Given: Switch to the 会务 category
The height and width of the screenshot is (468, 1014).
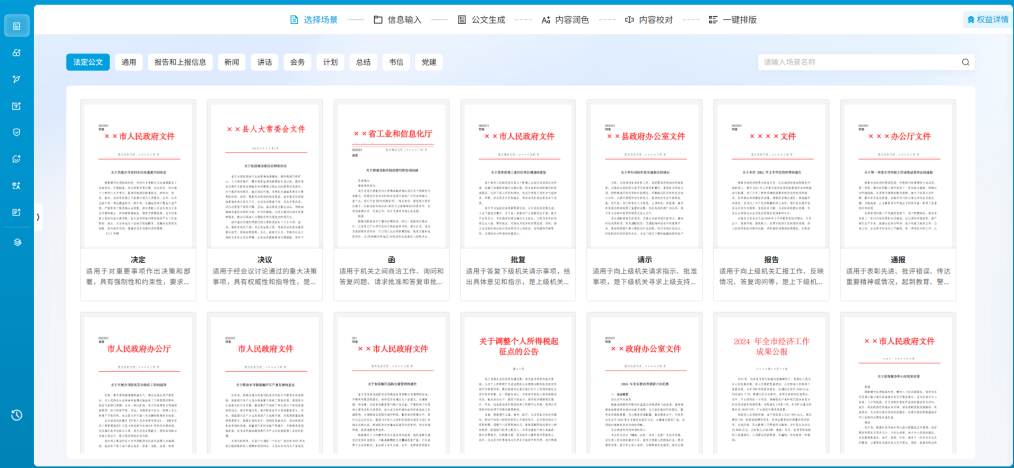Looking at the screenshot, I should tap(297, 62).
